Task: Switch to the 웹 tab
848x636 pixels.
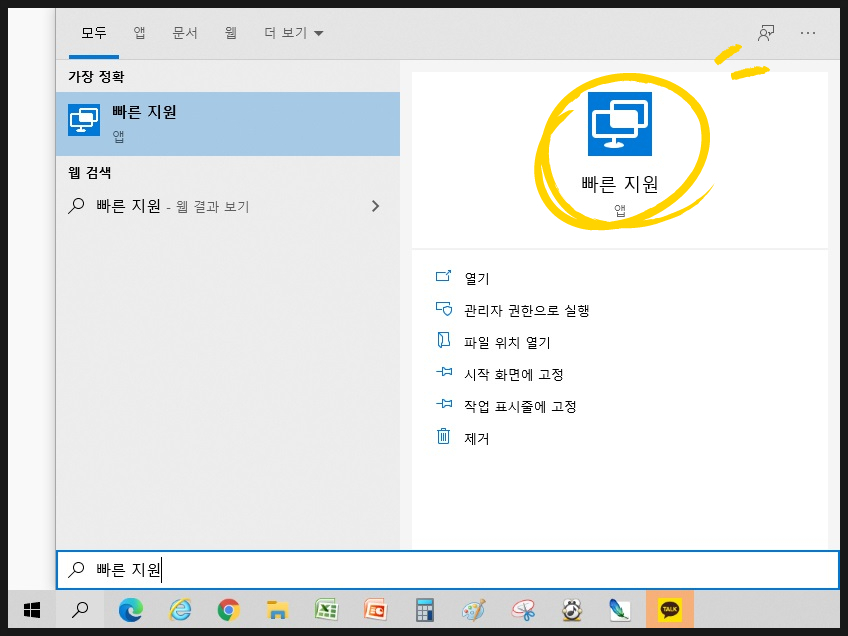Action: 231,33
